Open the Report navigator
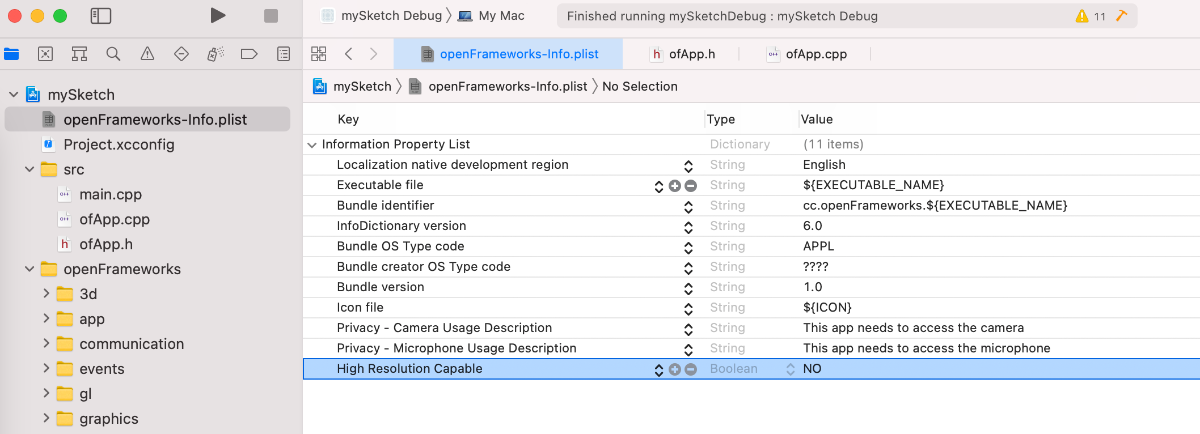Screen dimensions: 1200x434 click(284, 54)
